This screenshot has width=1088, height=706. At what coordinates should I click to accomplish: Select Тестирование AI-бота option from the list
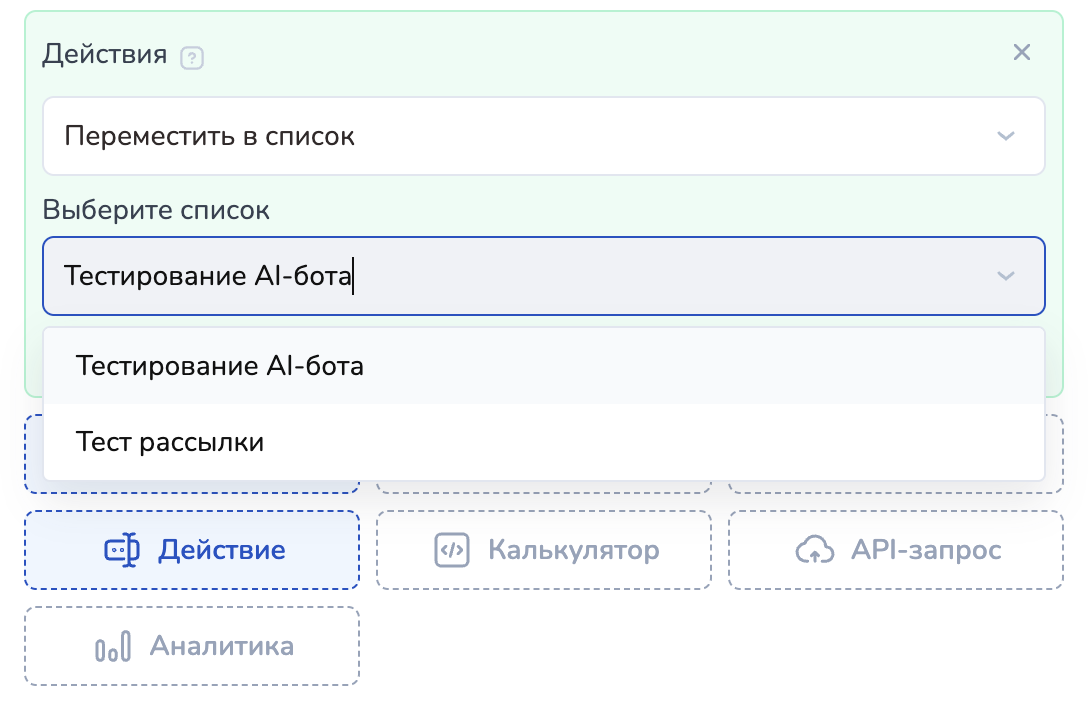coord(220,367)
